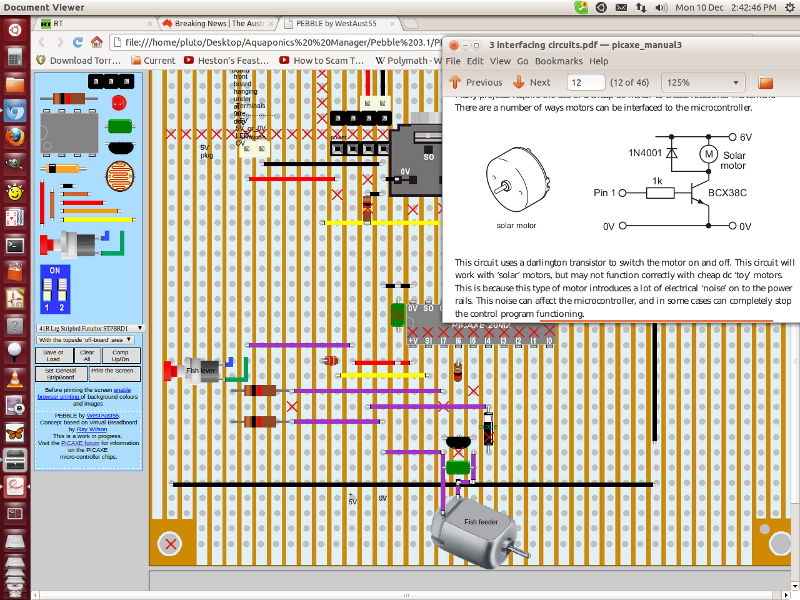Select the motor component in the parts palette
This screenshot has height=600, width=800.
tap(77, 245)
